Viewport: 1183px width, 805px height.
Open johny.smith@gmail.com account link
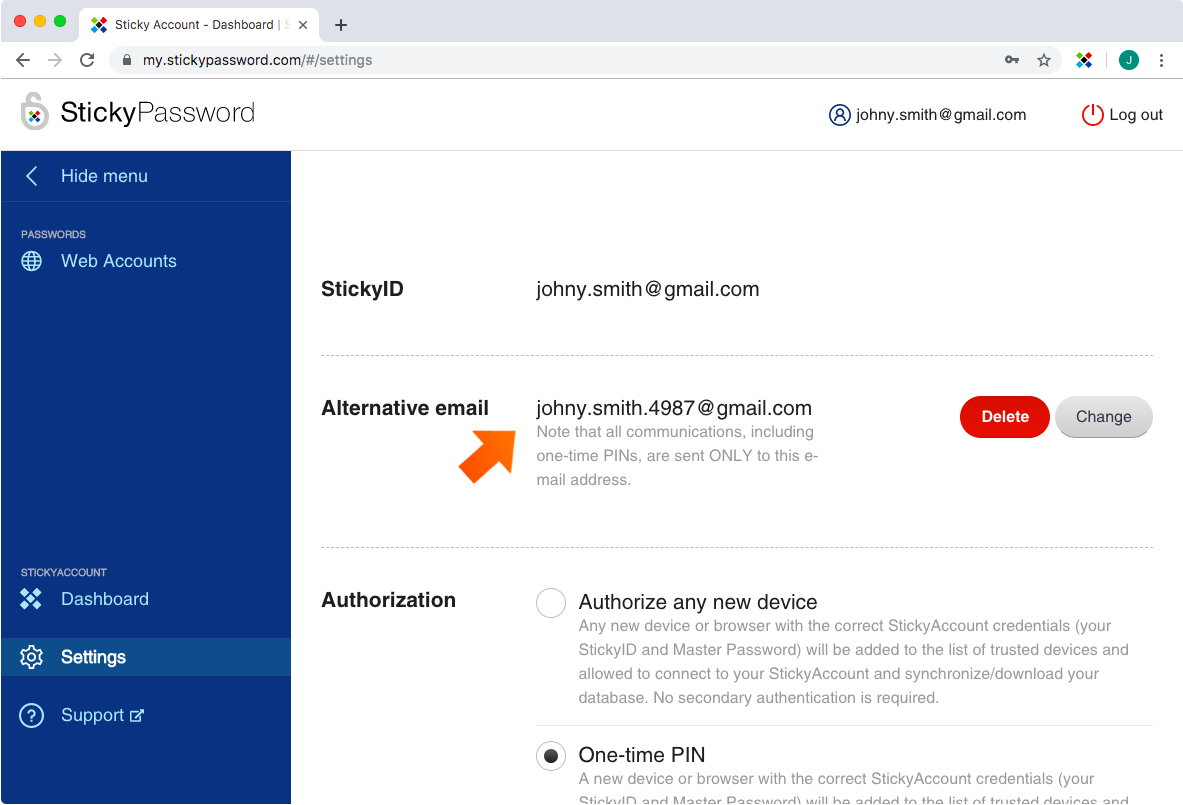coord(941,115)
